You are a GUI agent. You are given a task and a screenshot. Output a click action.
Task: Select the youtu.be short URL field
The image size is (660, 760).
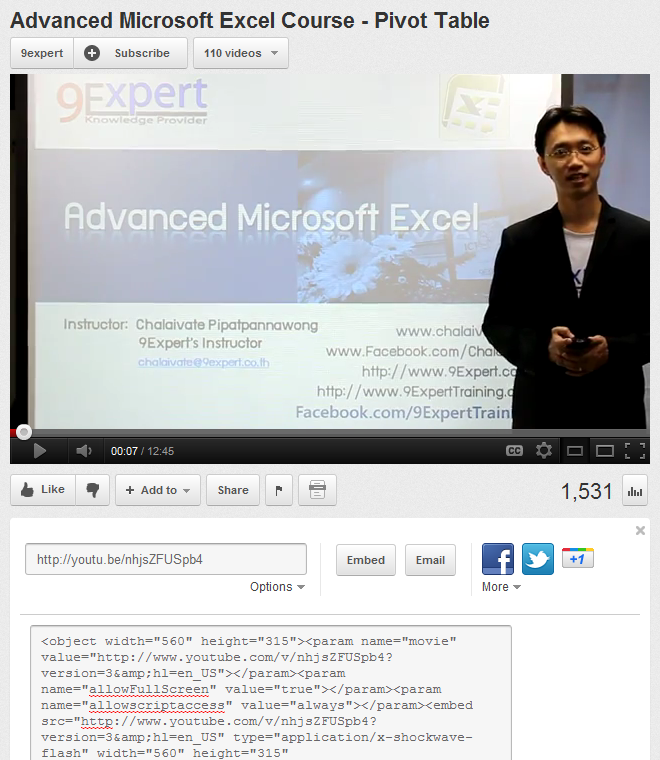click(x=166, y=559)
